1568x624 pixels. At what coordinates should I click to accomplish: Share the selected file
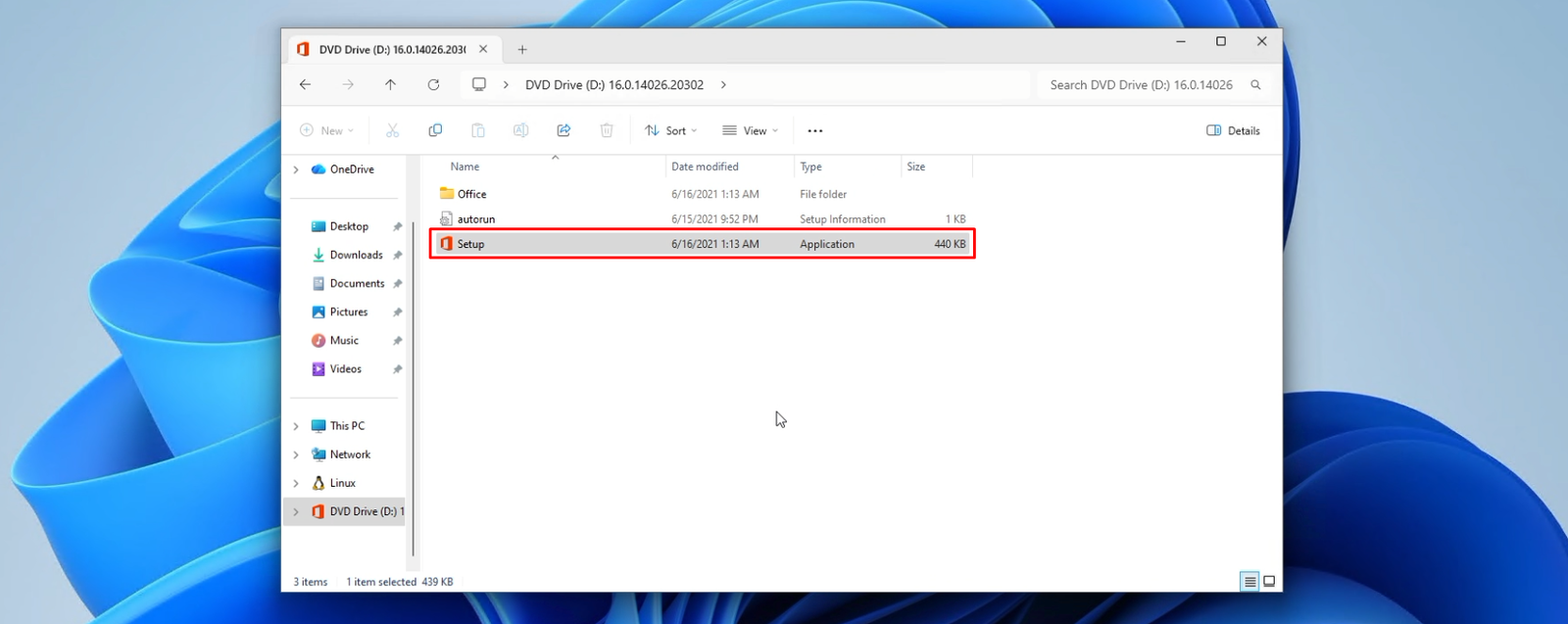(x=563, y=130)
